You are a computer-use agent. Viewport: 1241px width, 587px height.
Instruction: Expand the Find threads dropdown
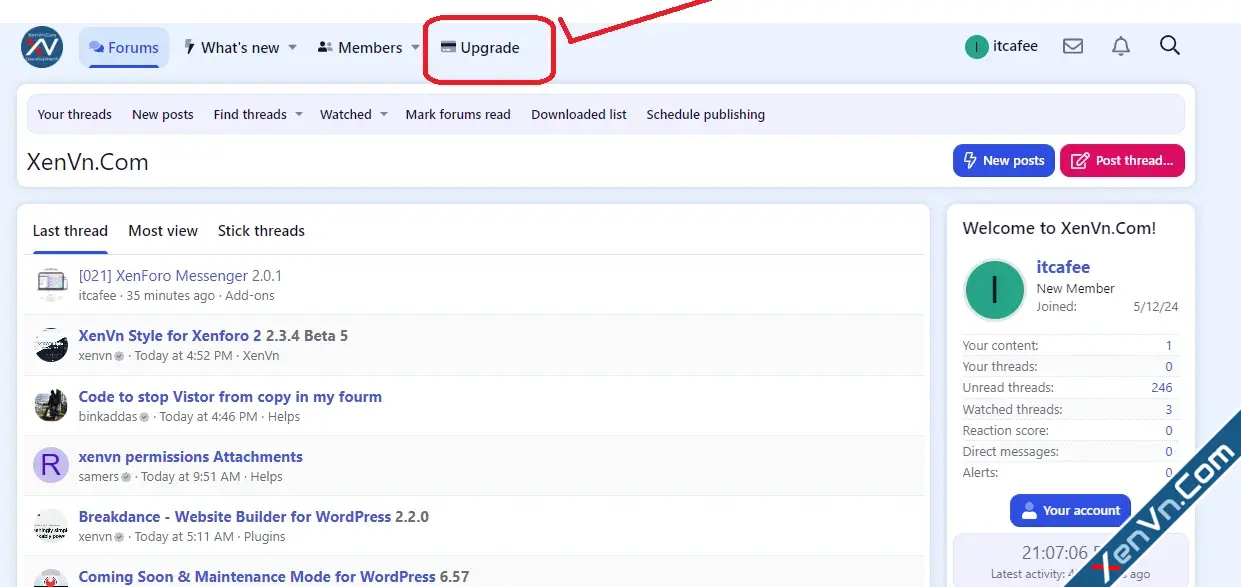coord(298,114)
